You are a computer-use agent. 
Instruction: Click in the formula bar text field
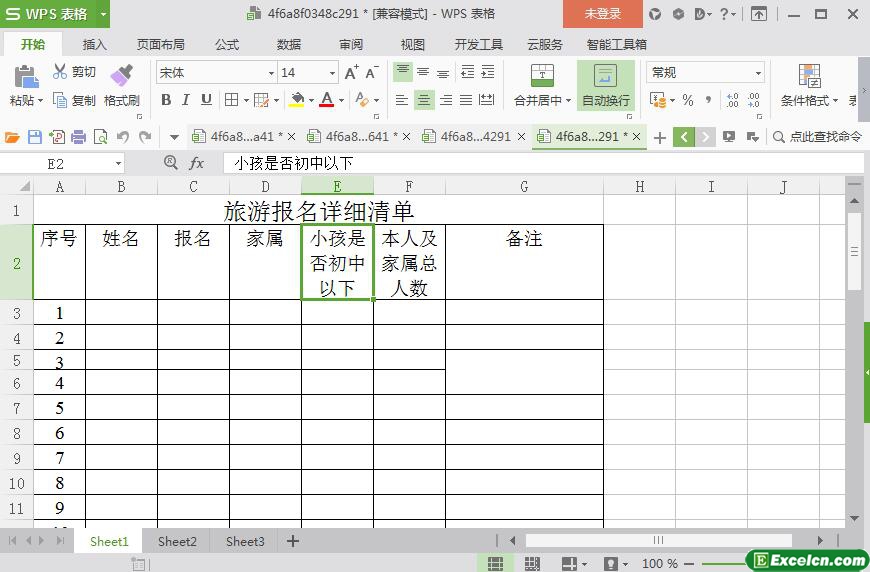(540, 163)
